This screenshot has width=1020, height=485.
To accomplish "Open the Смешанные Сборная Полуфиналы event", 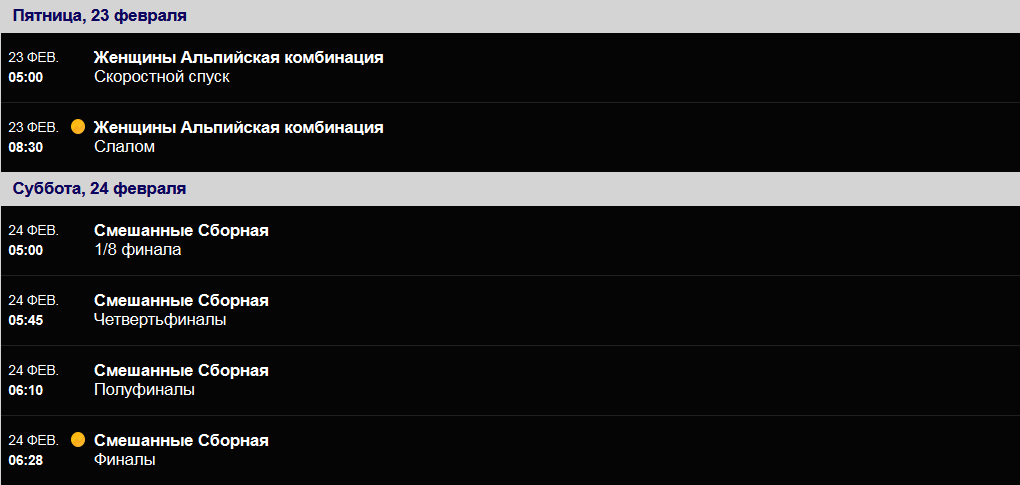I will click(x=510, y=380).
